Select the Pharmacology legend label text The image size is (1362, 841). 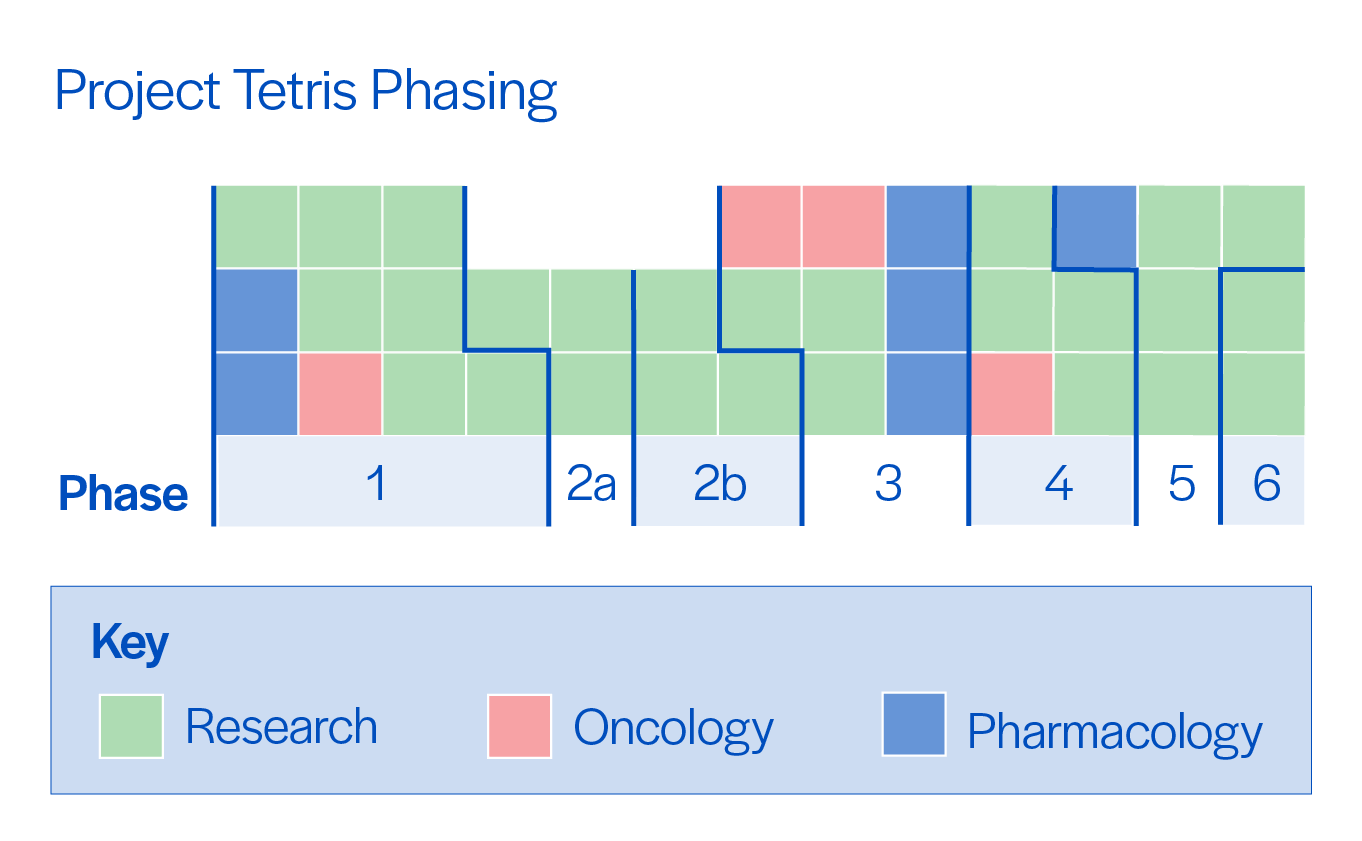point(1114,733)
